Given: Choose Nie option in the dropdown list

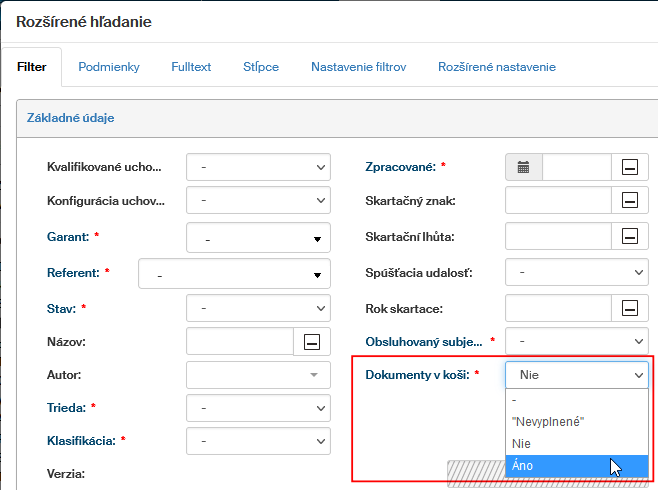Looking at the screenshot, I should [x=522, y=443].
